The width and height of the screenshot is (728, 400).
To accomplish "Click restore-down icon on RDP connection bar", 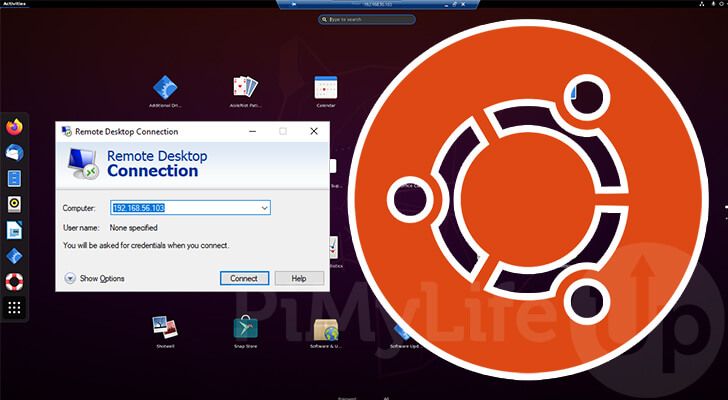I will (x=454, y=4).
